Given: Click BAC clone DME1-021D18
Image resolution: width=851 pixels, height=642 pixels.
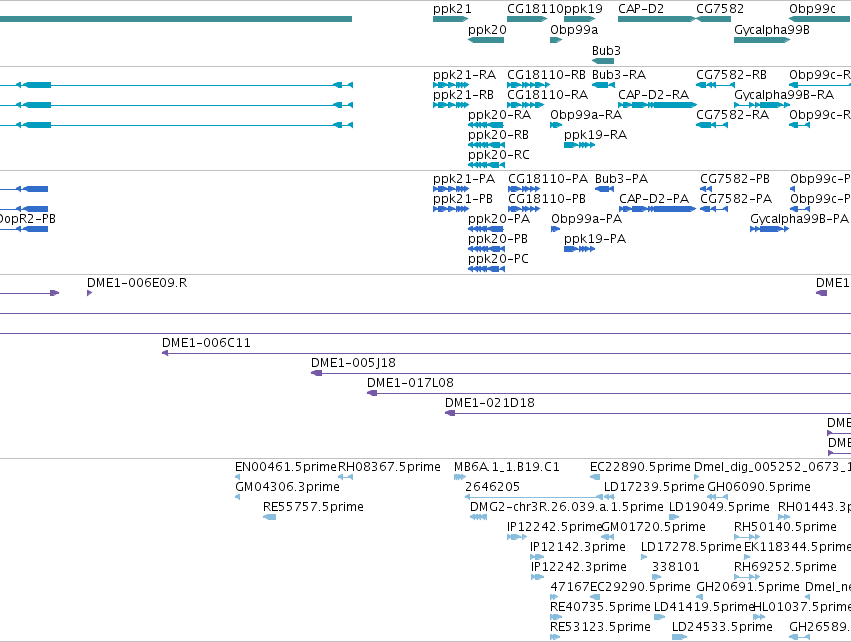Looking at the screenshot, I should point(648,414).
